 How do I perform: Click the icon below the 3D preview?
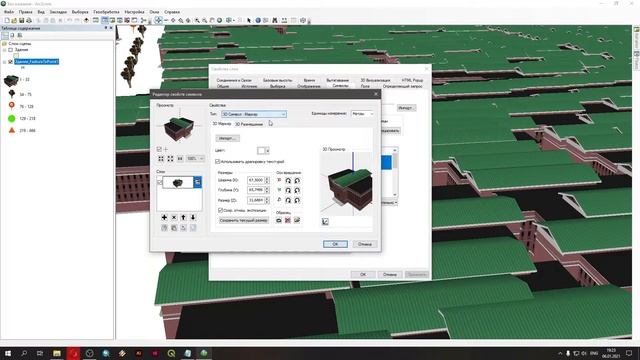point(325,222)
